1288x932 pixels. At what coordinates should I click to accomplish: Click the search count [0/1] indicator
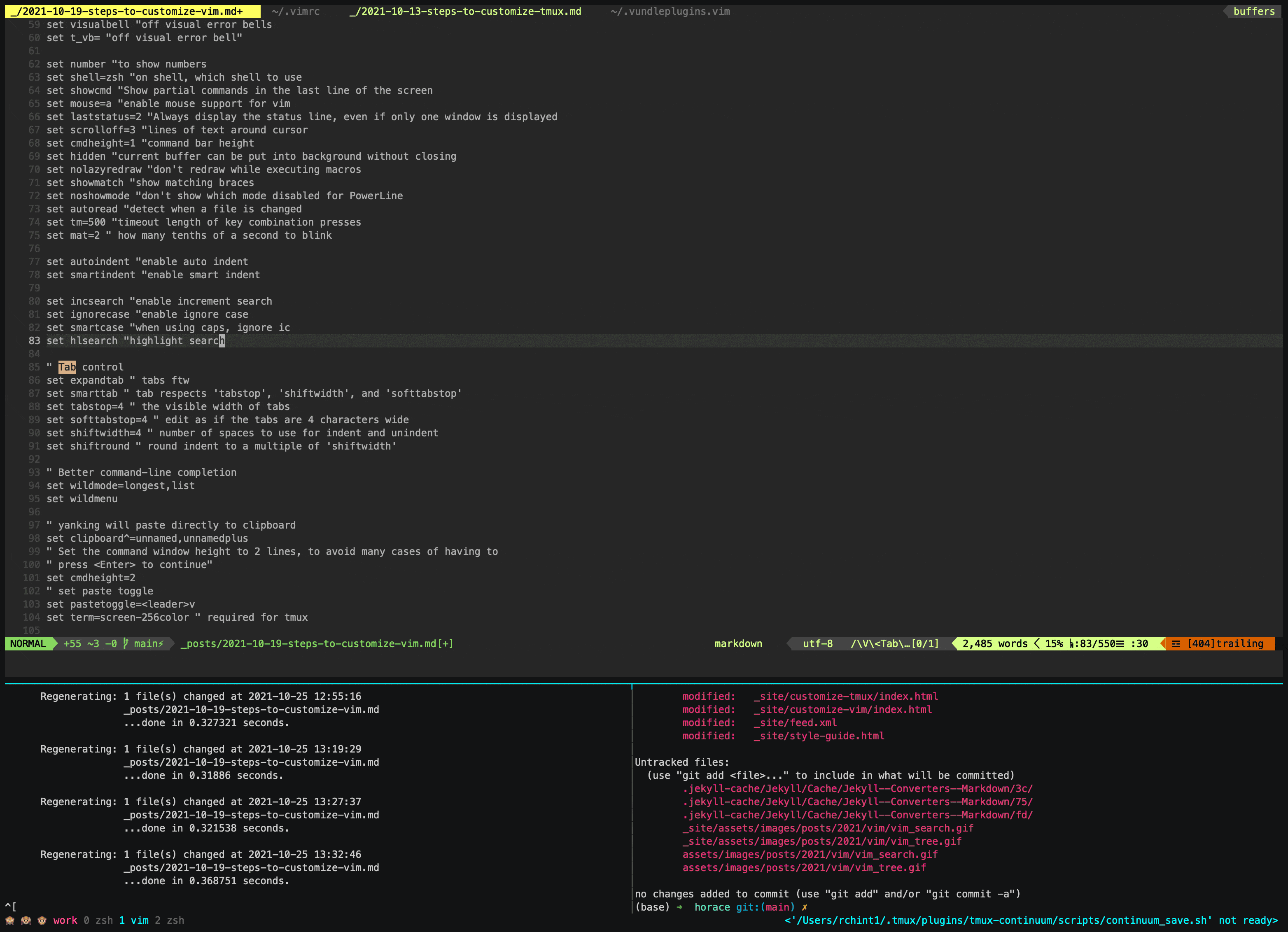[x=925, y=644]
